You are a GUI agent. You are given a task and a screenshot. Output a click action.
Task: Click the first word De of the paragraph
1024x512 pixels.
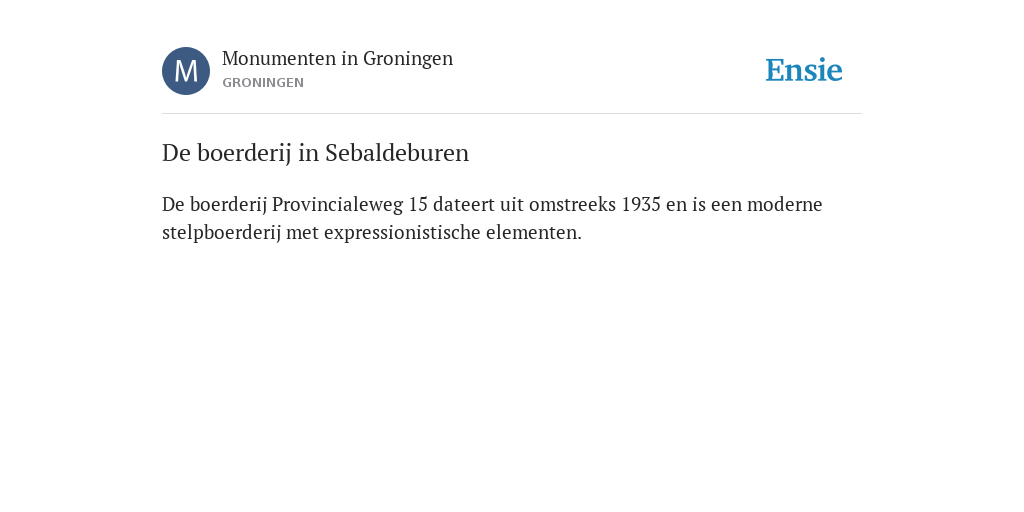[173, 204]
